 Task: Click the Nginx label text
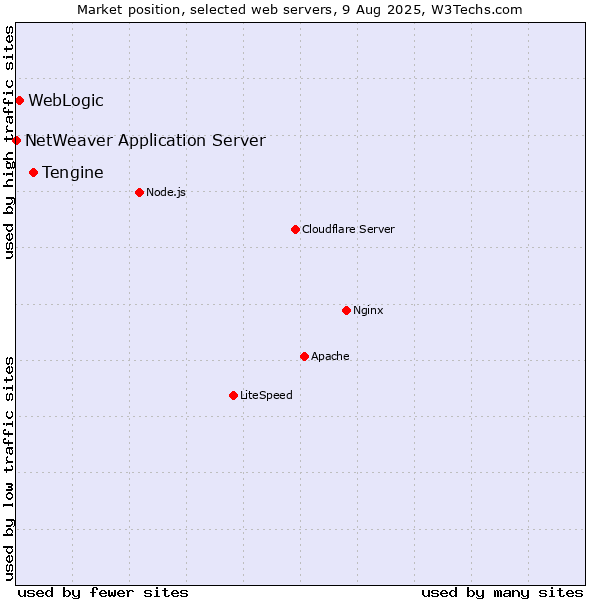[x=368, y=310]
